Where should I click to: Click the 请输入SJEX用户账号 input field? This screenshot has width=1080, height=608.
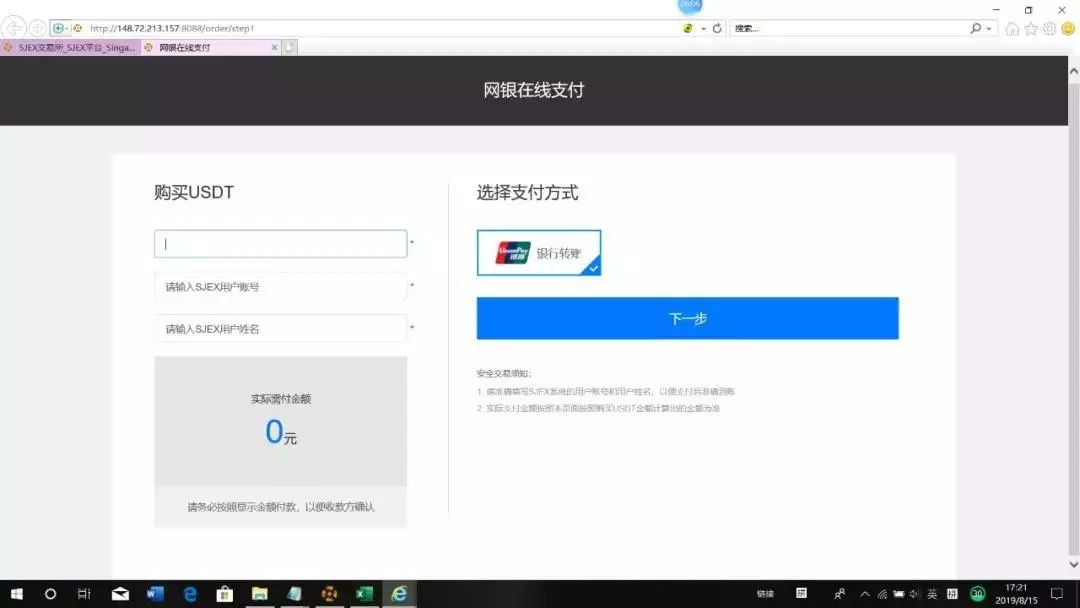click(x=280, y=287)
